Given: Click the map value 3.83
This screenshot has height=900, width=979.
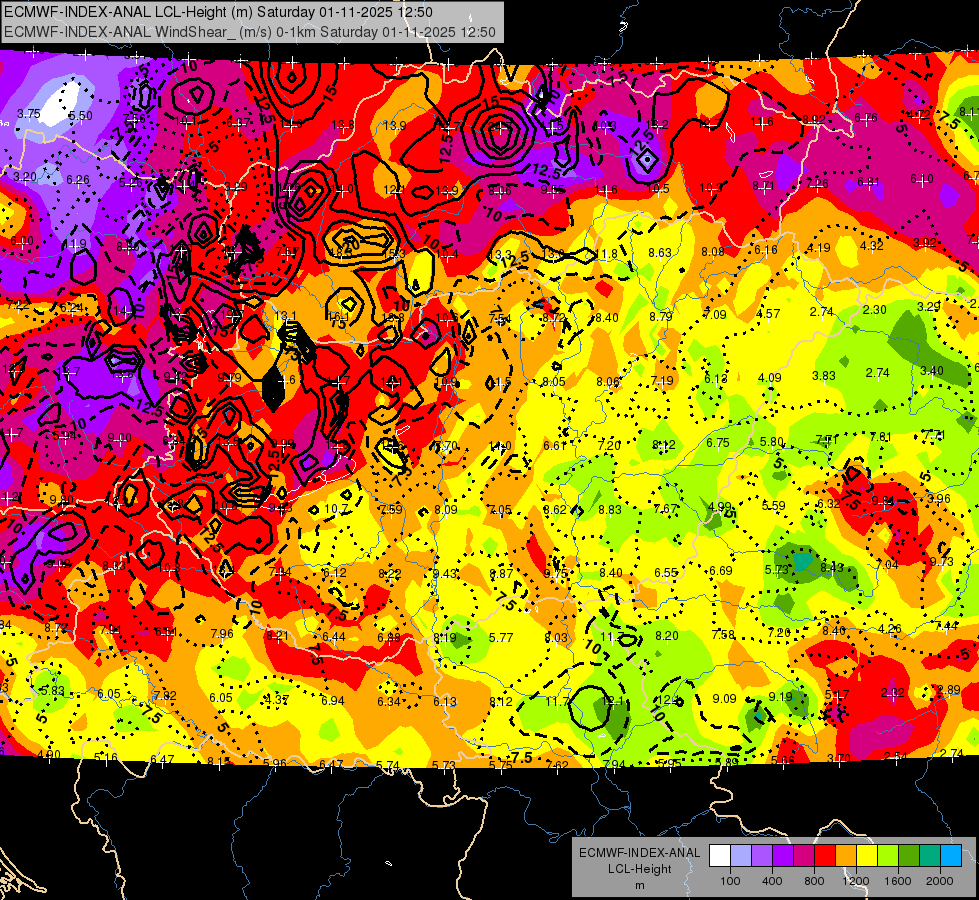Looking at the screenshot, I should (824, 375).
